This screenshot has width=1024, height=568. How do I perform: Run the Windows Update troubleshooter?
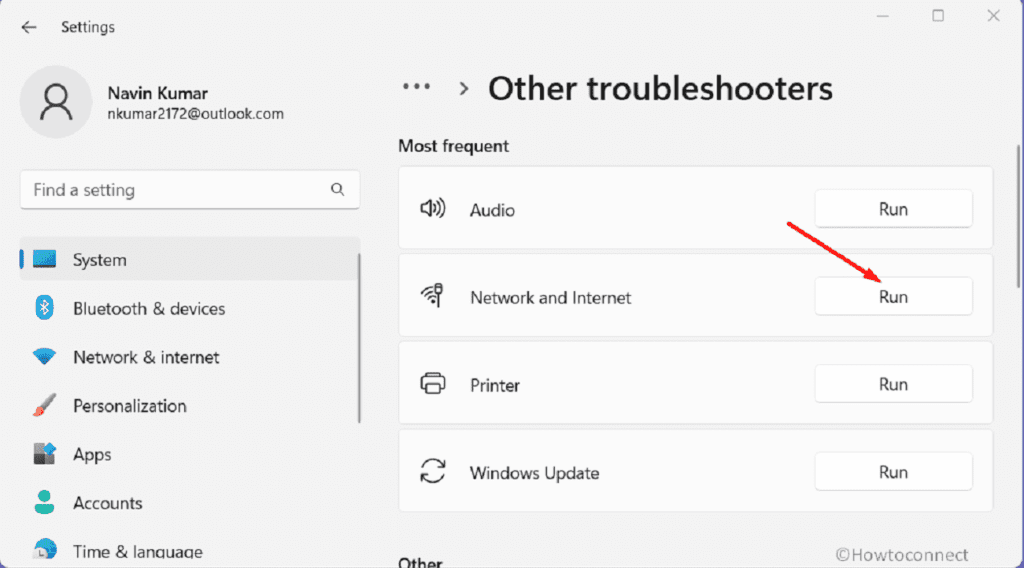pos(893,471)
